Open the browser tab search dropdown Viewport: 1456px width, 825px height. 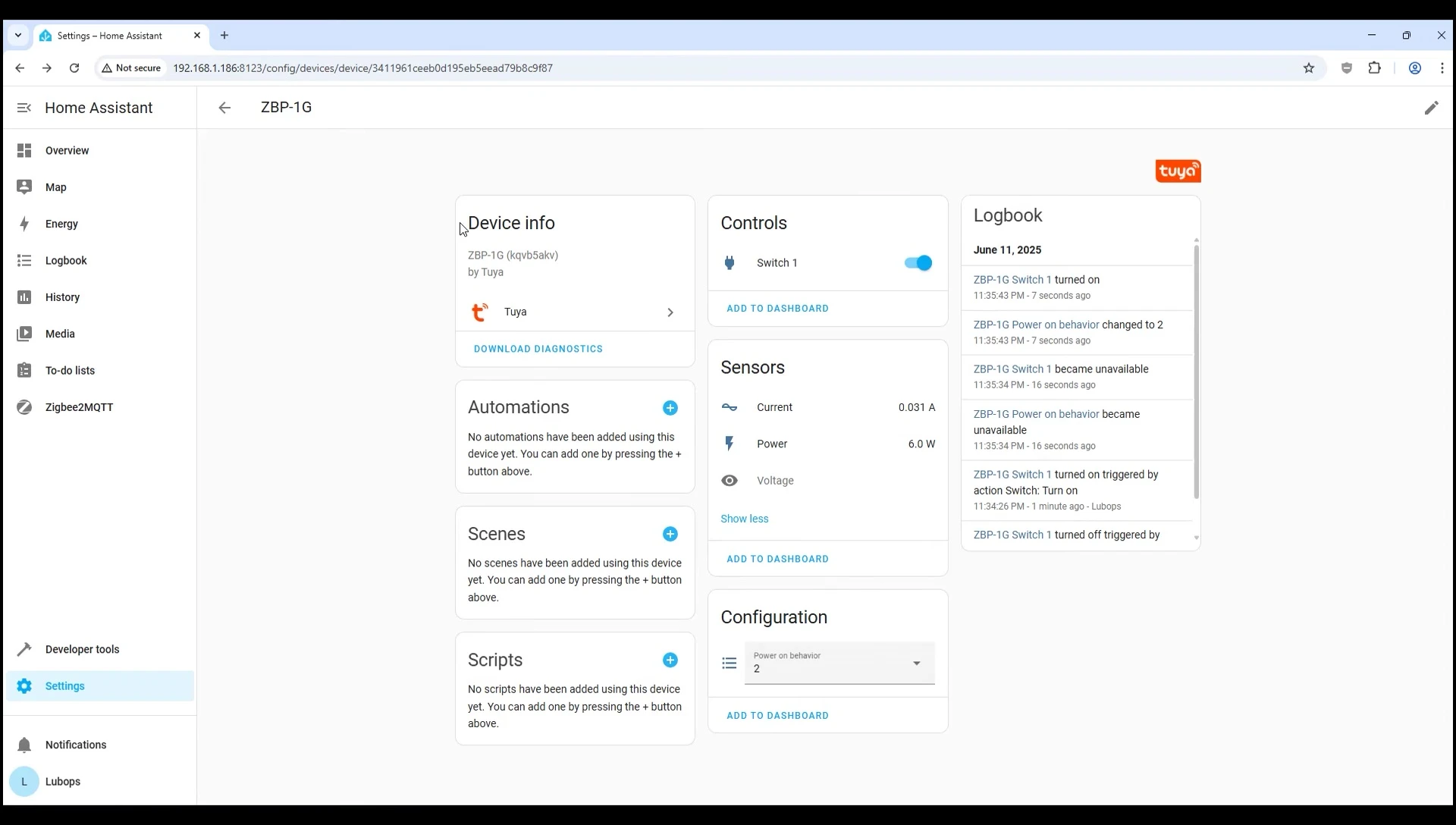(18, 36)
